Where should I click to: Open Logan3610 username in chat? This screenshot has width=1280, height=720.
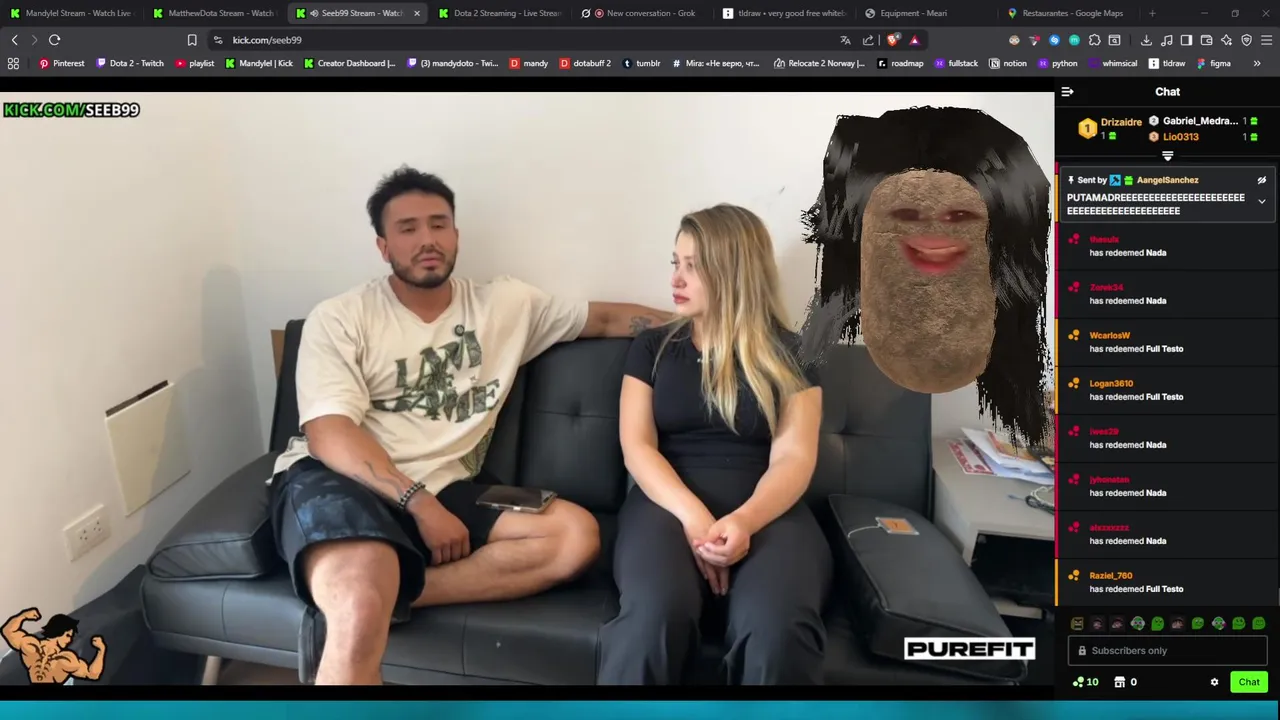pos(1111,383)
